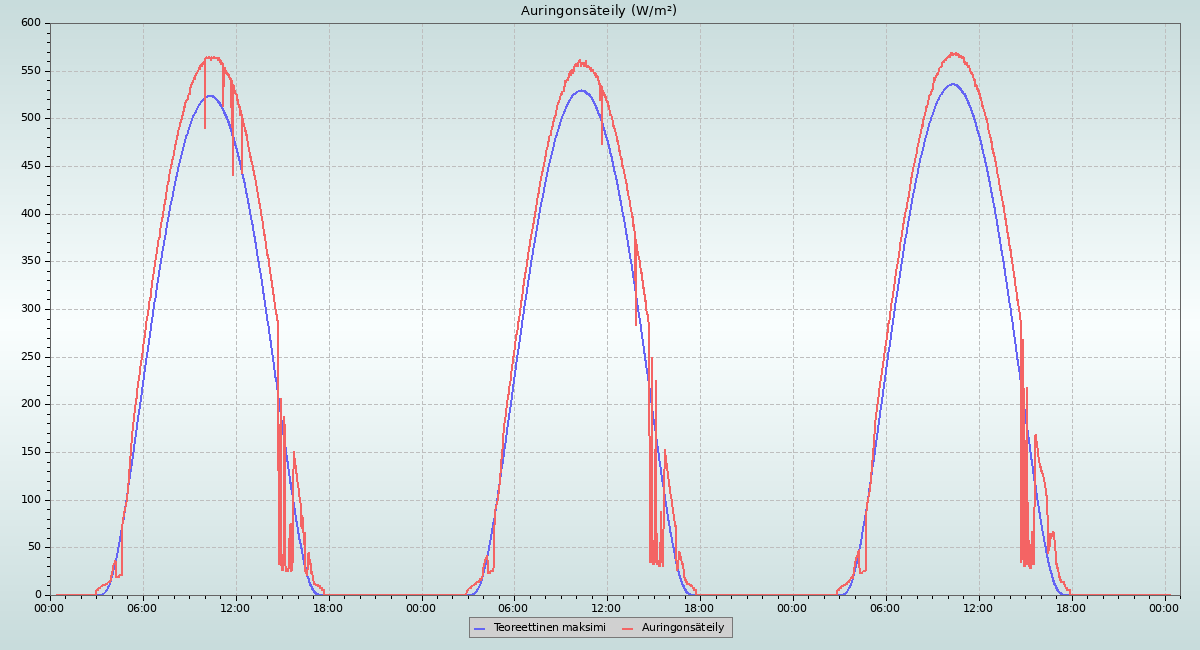Click the 150 value on y-axis
This screenshot has height=650, width=1200.
pos(31,452)
